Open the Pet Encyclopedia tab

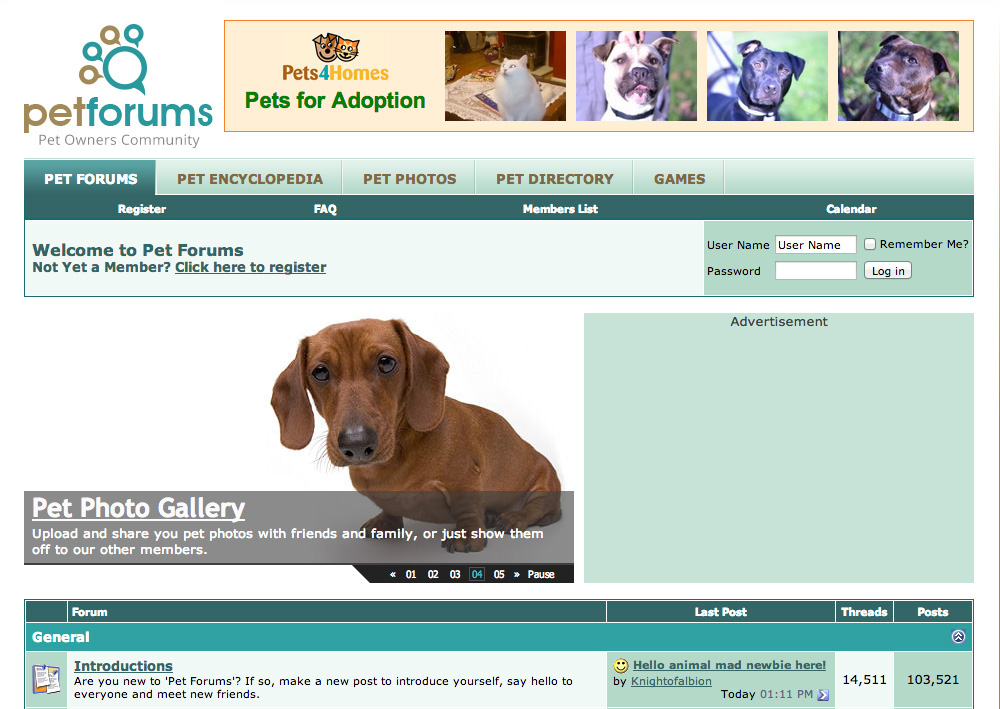[250, 179]
